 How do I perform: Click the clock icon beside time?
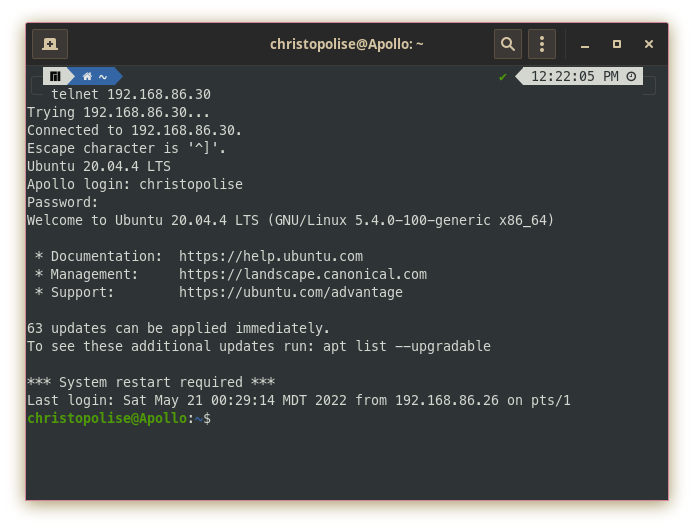(631, 77)
